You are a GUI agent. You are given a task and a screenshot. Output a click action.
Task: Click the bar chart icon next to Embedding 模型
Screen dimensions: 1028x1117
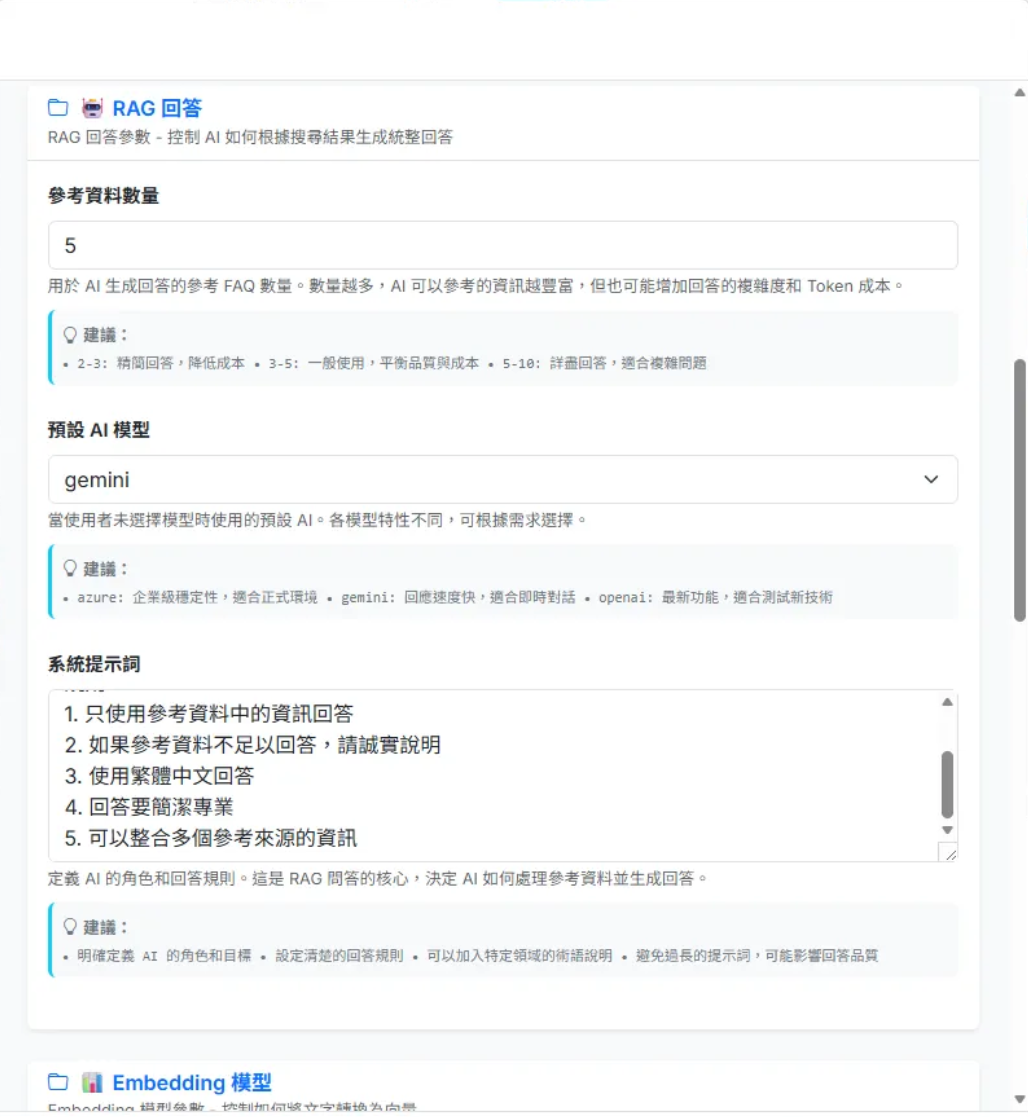90,1082
